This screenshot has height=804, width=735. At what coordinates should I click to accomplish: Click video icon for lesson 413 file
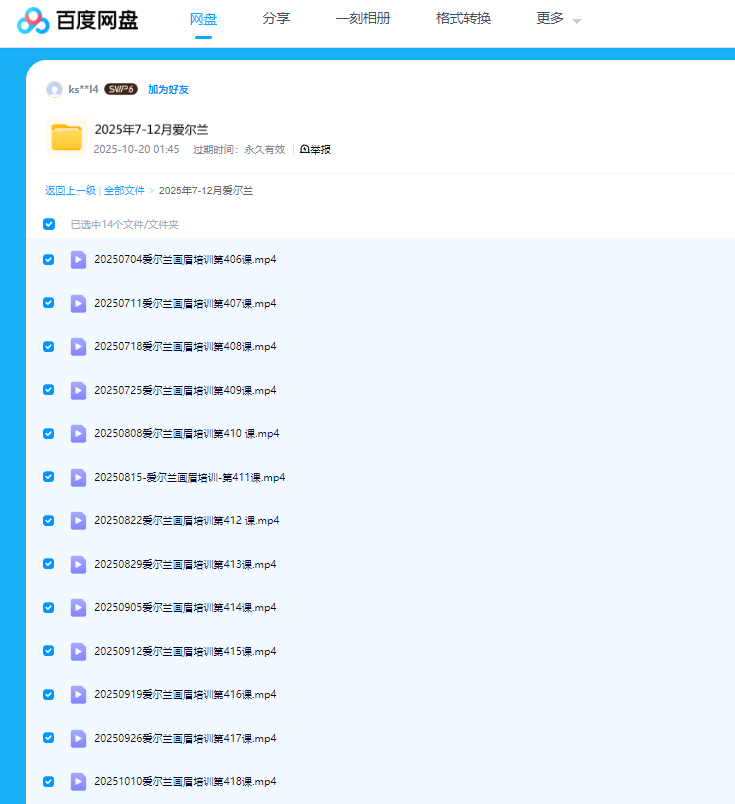point(78,565)
